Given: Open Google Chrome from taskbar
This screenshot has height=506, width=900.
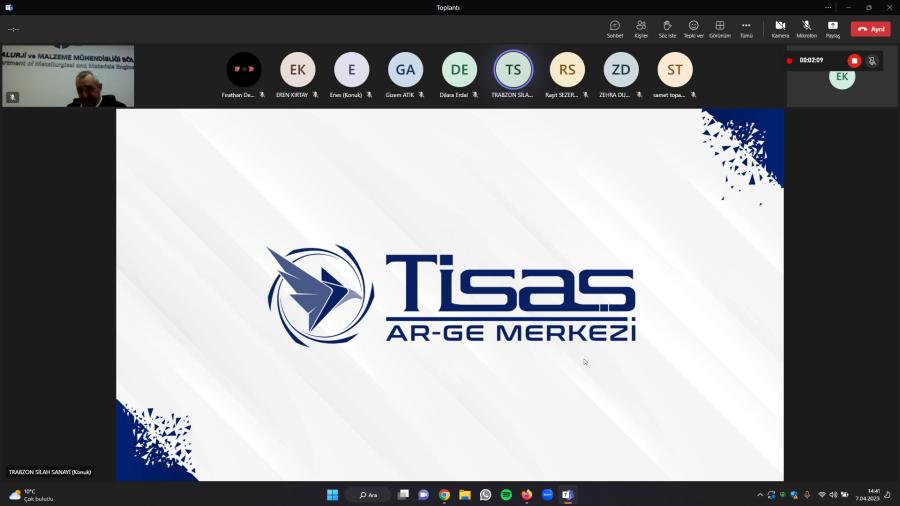Looking at the screenshot, I should (x=444, y=495).
